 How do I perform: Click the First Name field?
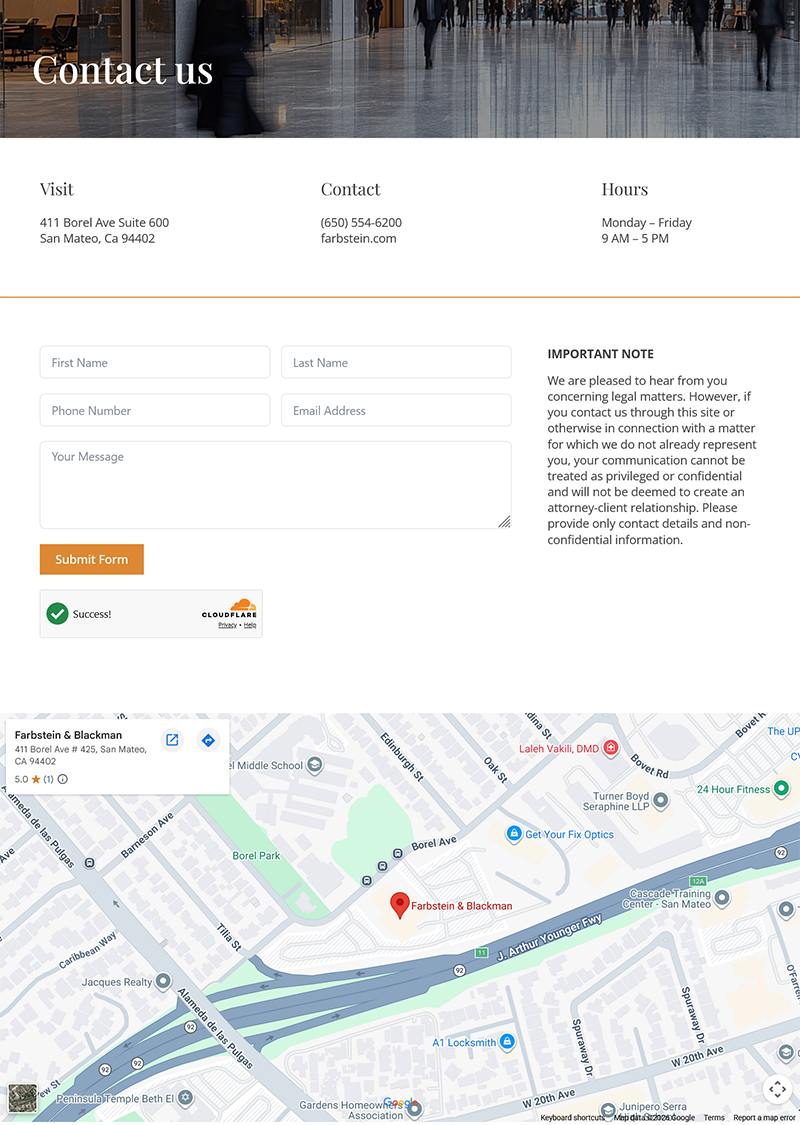pyautogui.click(x=155, y=362)
